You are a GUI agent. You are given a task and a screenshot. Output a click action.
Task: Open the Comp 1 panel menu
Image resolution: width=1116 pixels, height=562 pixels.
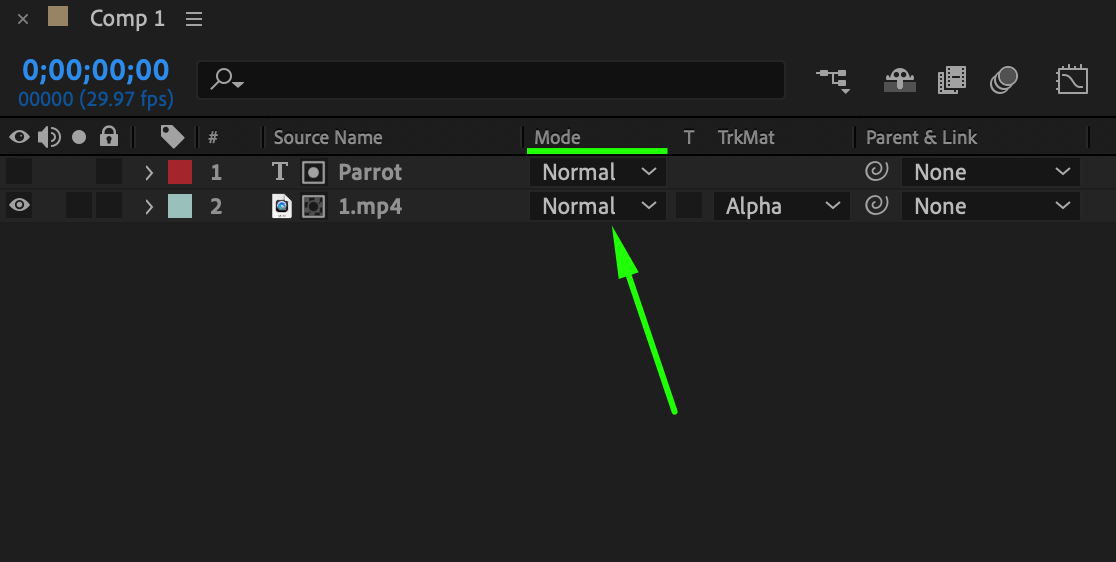tap(194, 19)
